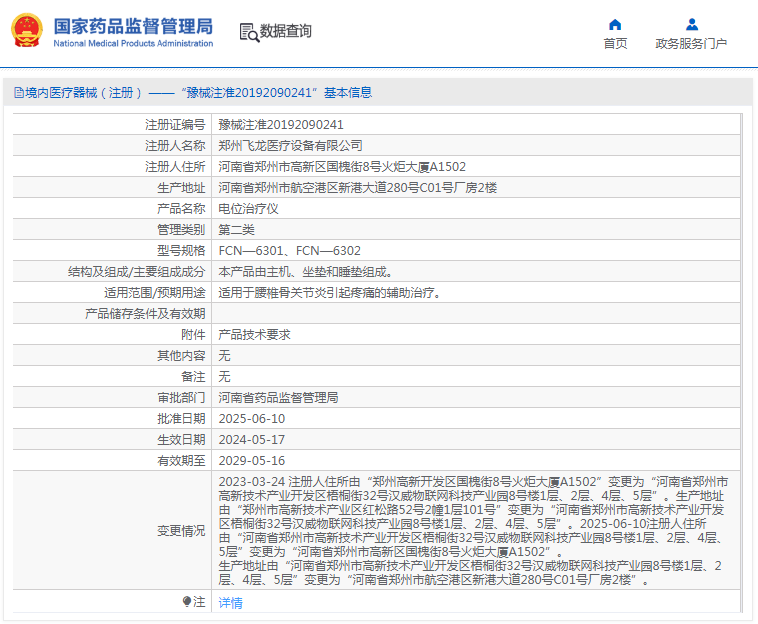Screen dimensions: 758x624
Task: Click the 管理类别 row label
Action: [x=181, y=230]
